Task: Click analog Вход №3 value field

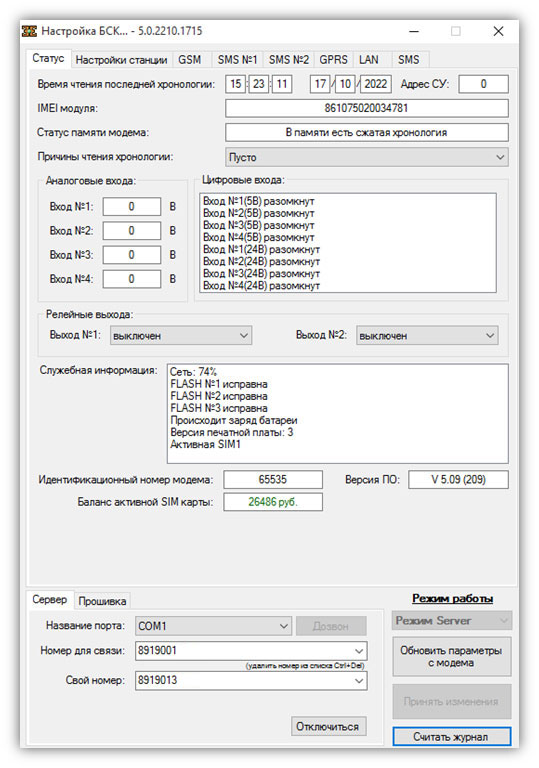Action: (x=131, y=255)
